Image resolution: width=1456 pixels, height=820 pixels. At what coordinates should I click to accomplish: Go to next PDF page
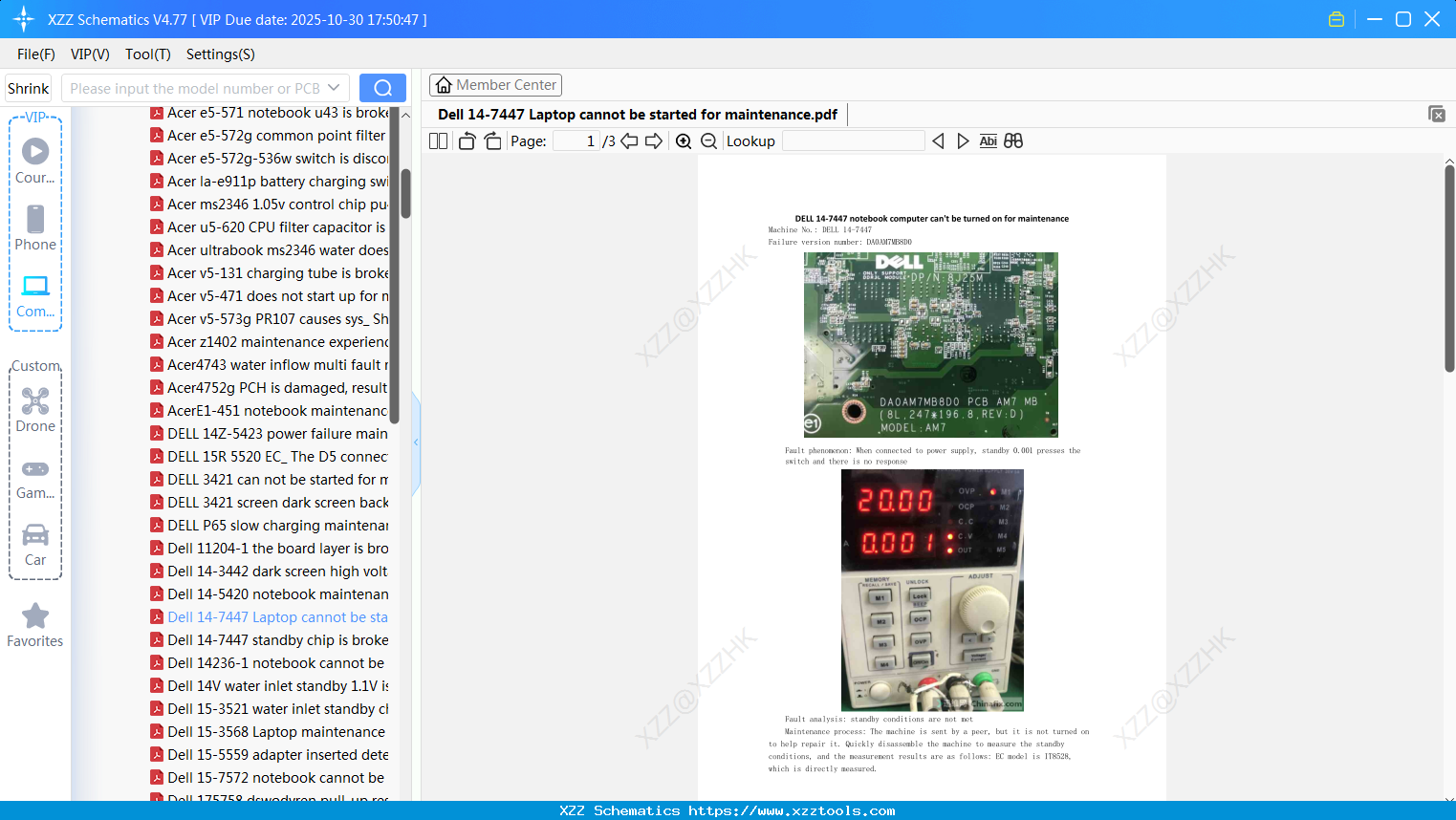654,141
